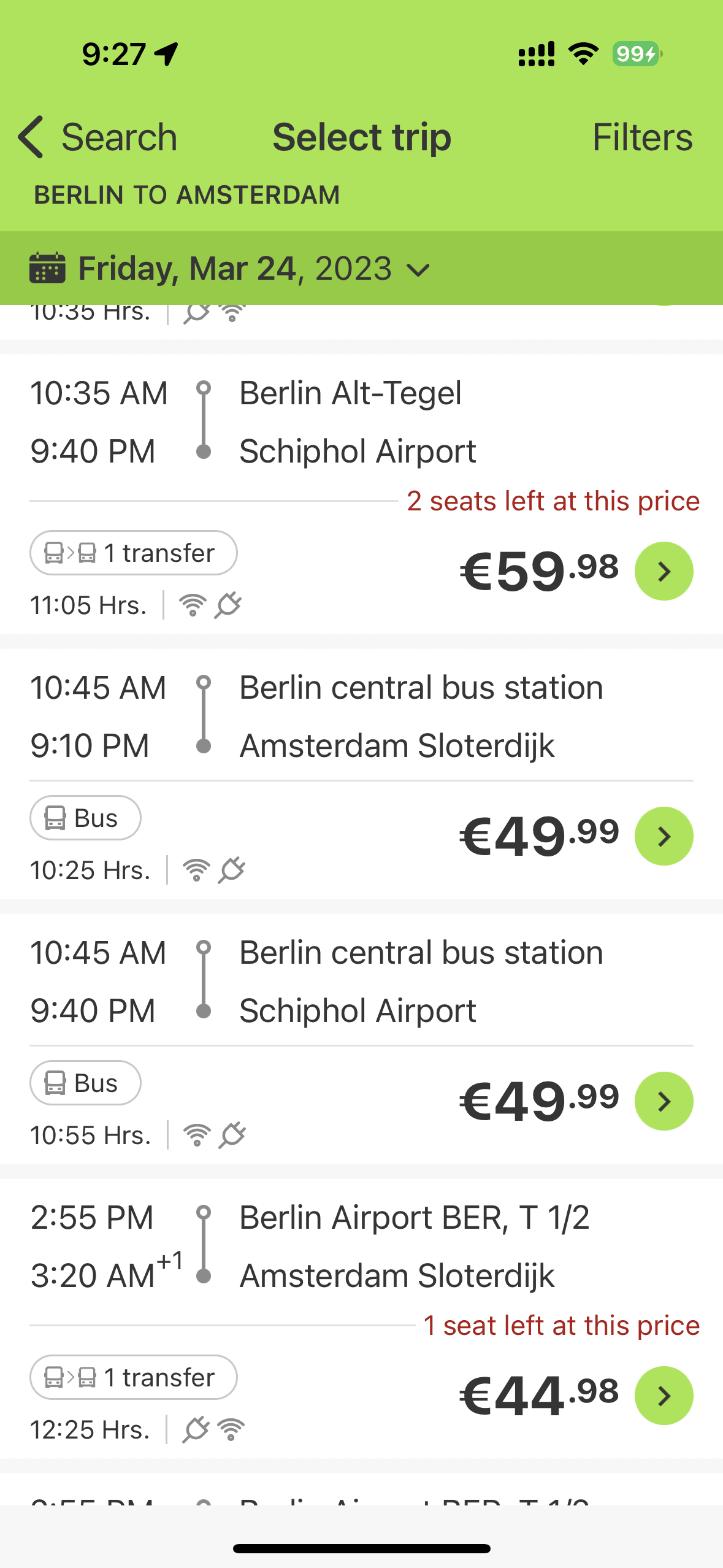Tap the power plug icon on 10:25 Hrs. trip
This screenshot has height=1568, width=723.
(x=232, y=870)
